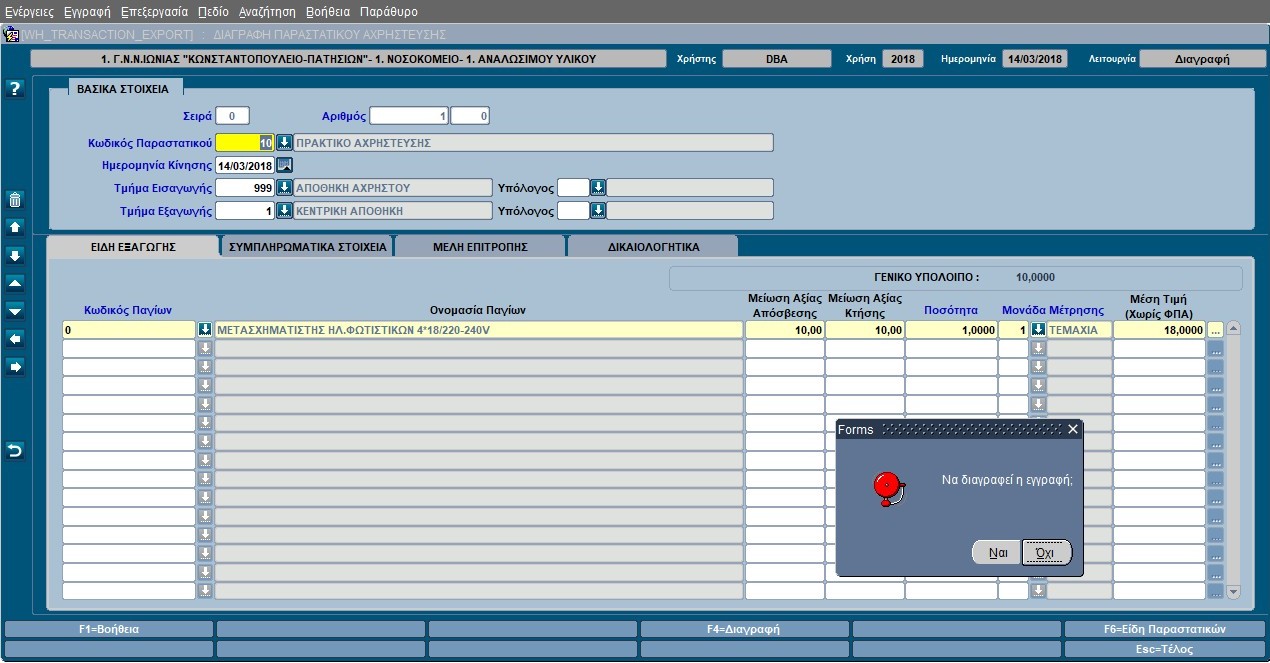Confirm deletion with Ναι button
The image size is (1270, 663).
pos(997,552)
